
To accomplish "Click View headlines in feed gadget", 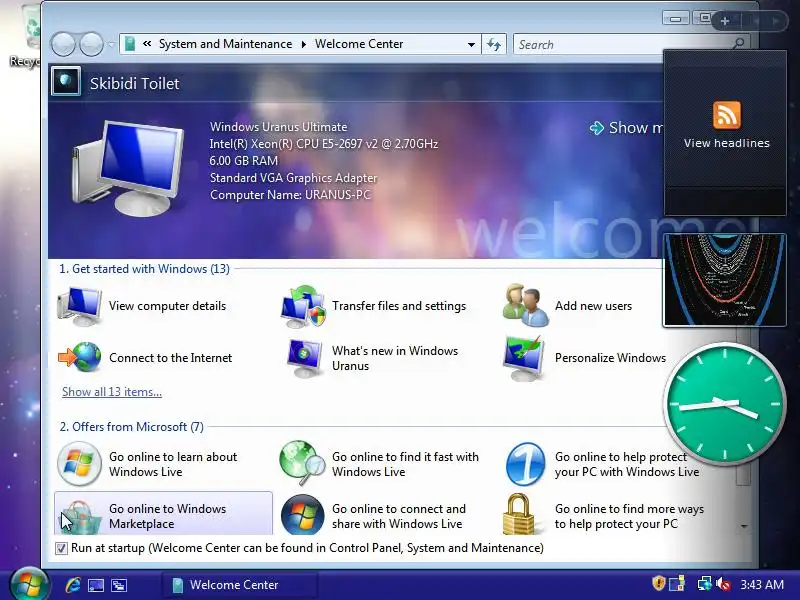I will point(727,143).
